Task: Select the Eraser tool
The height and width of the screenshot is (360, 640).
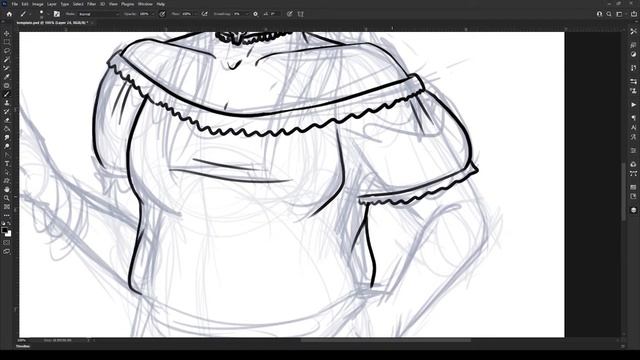Action: pyautogui.click(x=7, y=120)
